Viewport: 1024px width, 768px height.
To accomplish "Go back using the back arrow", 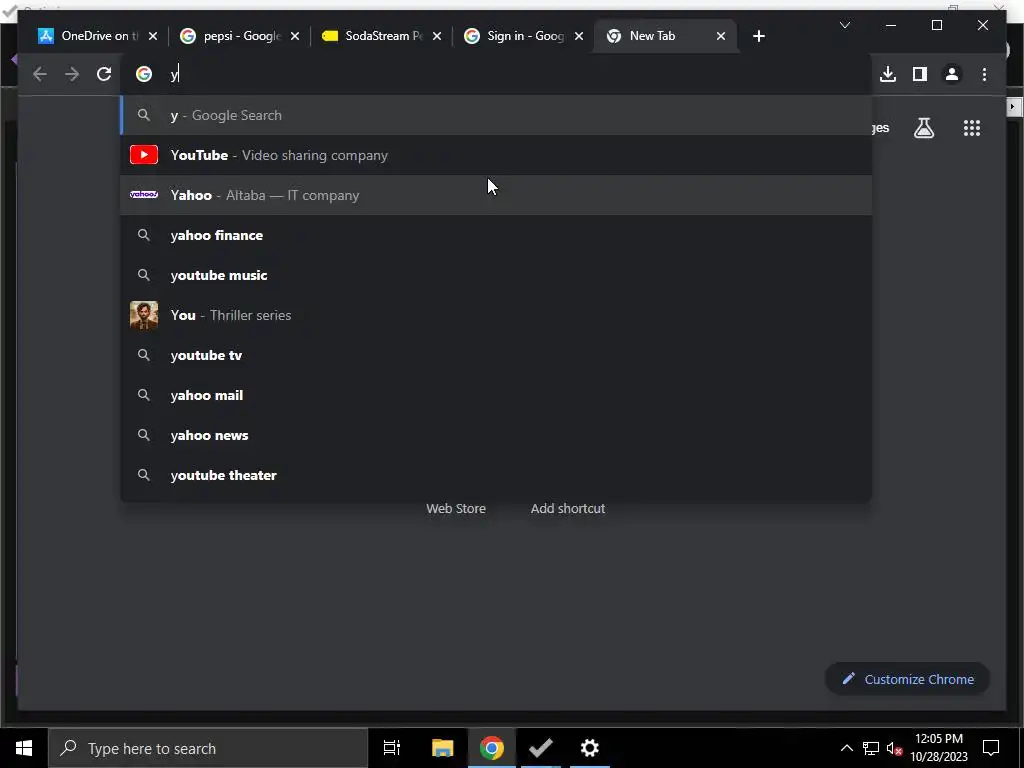I will 40,74.
